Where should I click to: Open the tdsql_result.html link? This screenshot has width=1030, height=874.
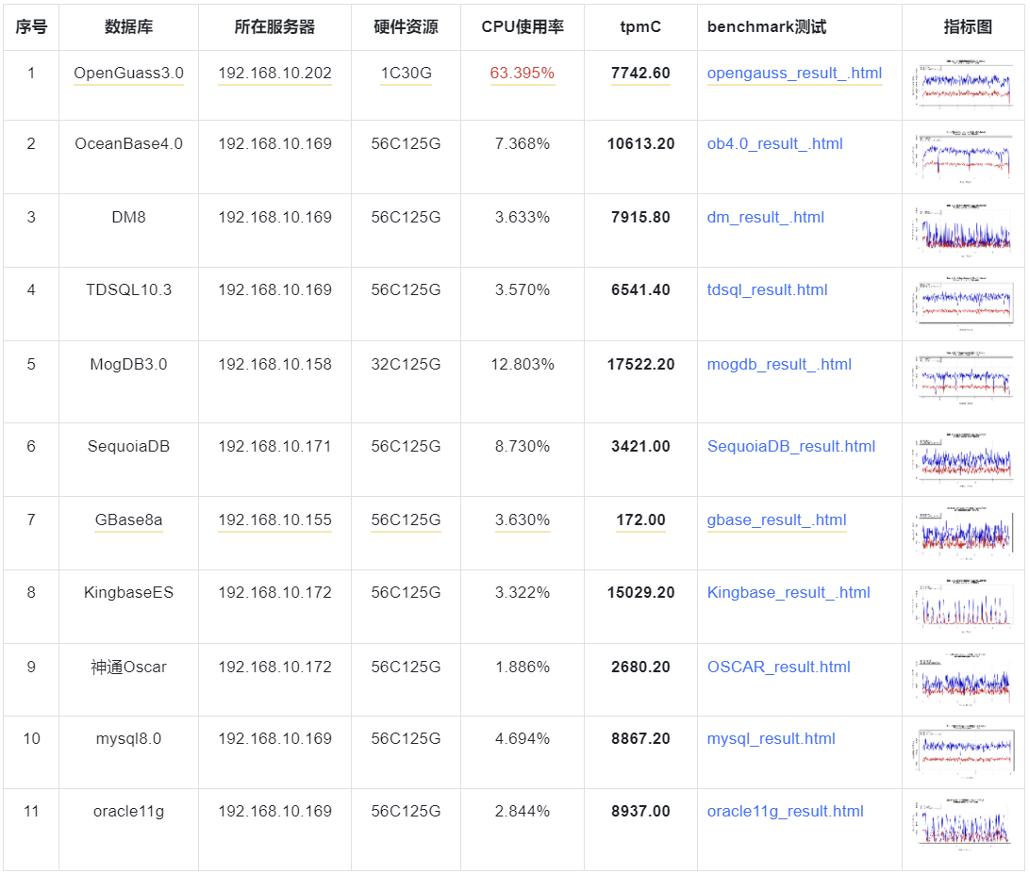click(x=767, y=290)
